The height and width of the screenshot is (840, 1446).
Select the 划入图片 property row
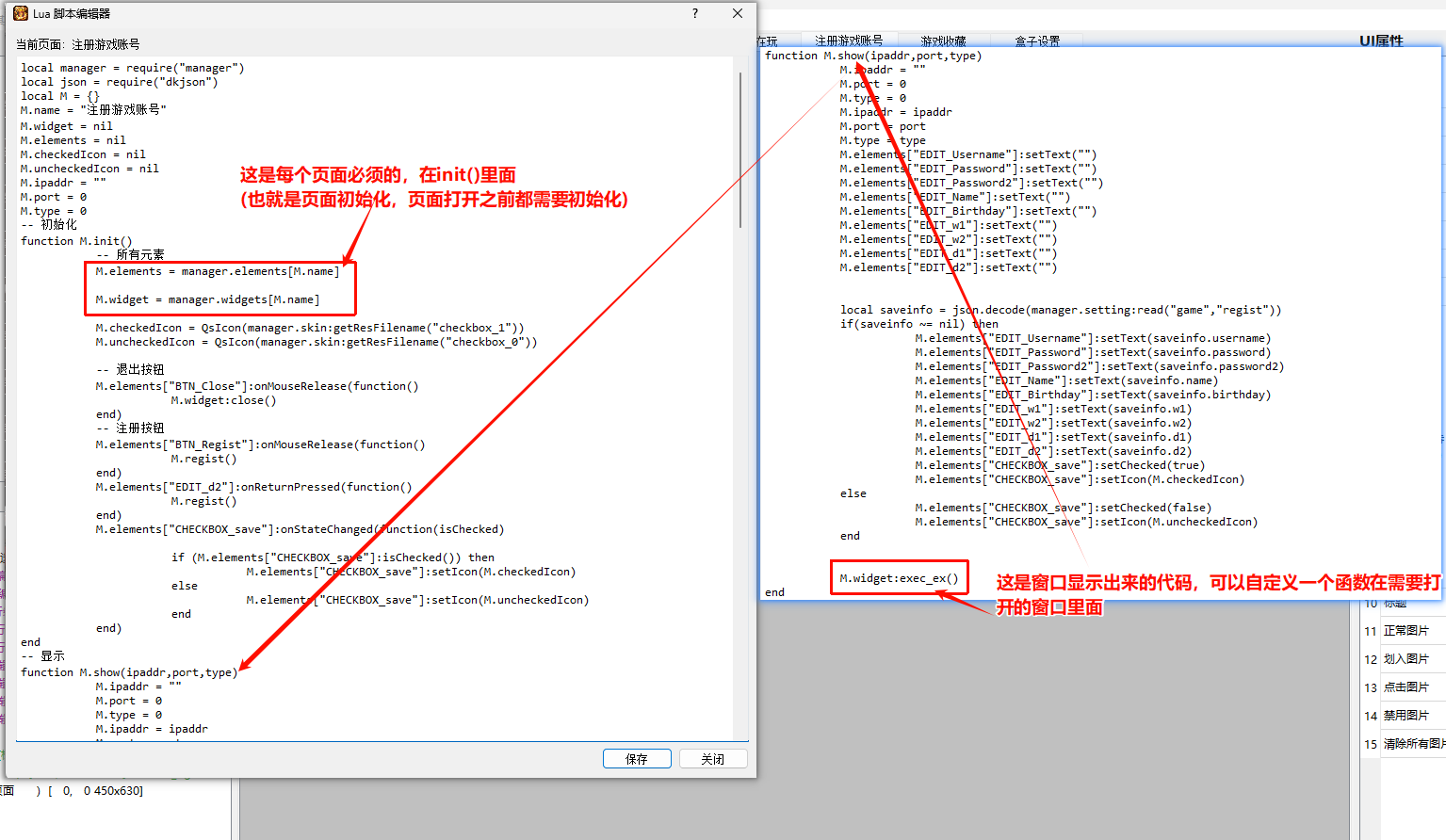pyautogui.click(x=1405, y=659)
